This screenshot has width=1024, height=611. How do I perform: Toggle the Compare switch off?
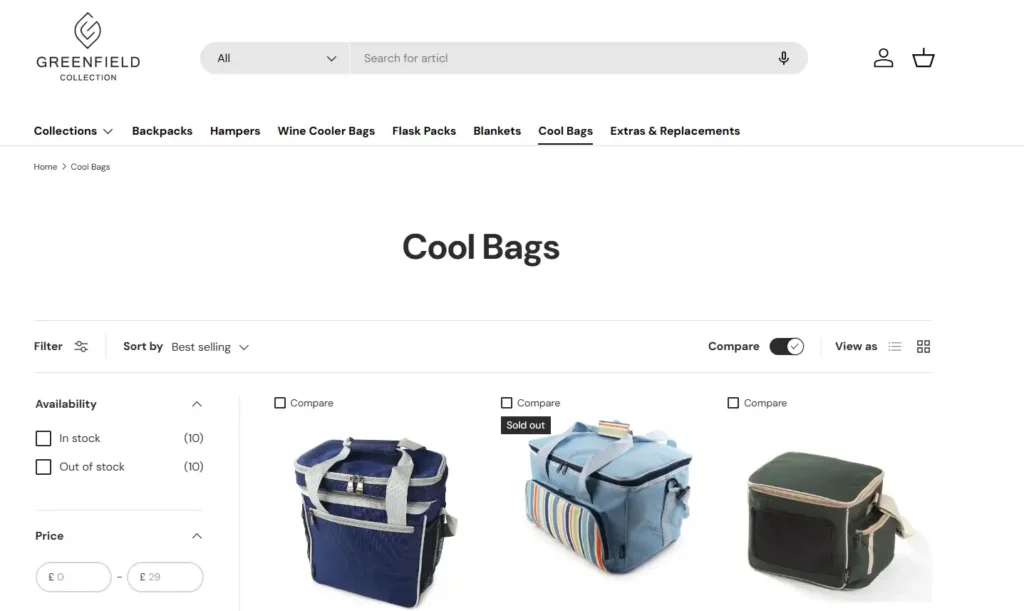786,347
